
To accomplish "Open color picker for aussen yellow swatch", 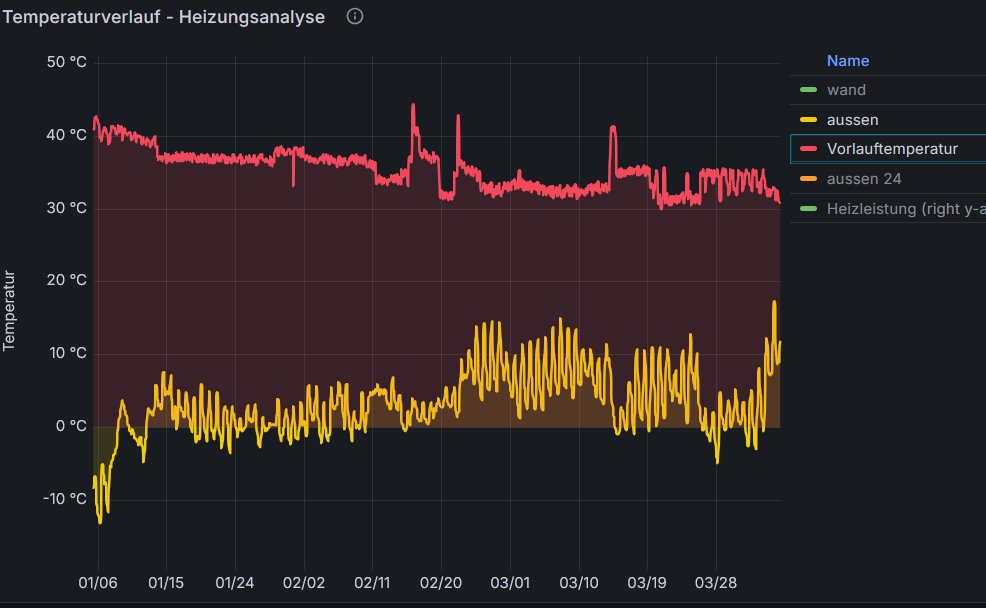I will coord(808,119).
